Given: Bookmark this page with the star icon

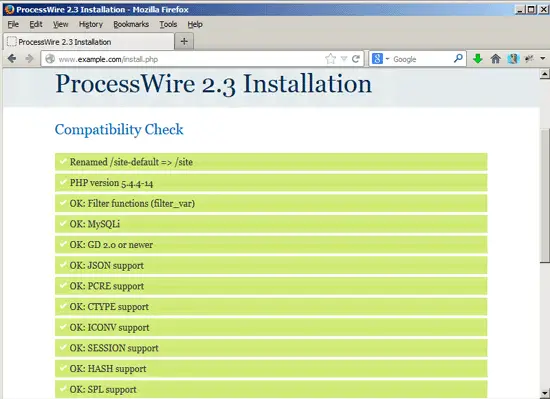Looking at the screenshot, I should 330,59.
